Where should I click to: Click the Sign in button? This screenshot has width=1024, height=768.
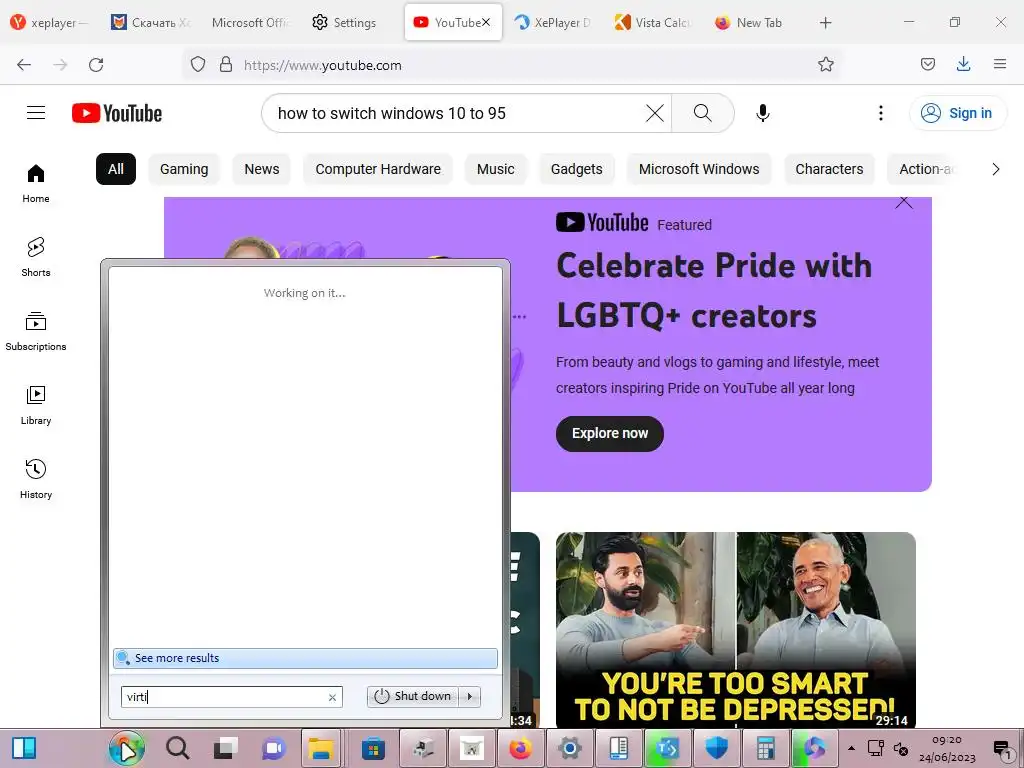click(x=957, y=113)
